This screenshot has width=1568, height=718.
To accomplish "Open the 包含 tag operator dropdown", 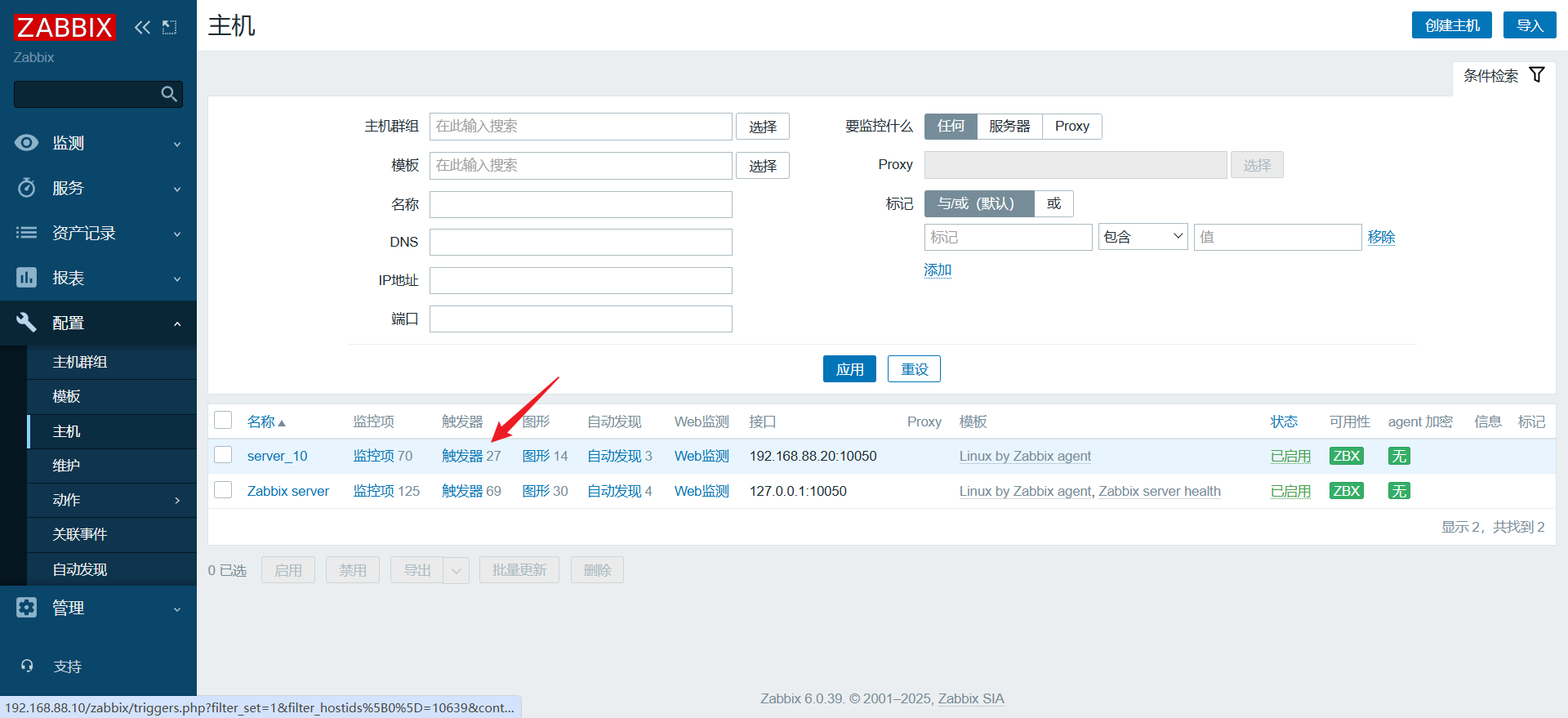I will pyautogui.click(x=1143, y=237).
